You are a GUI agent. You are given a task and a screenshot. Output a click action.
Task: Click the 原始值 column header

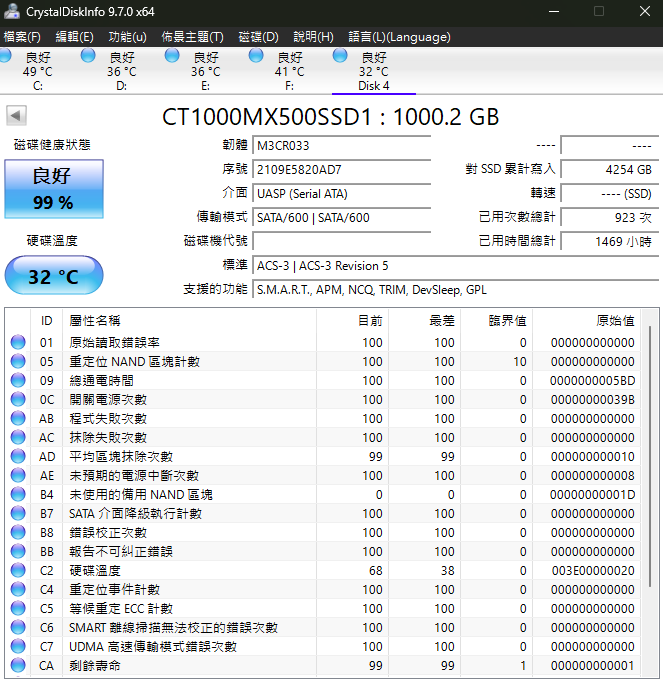point(586,321)
